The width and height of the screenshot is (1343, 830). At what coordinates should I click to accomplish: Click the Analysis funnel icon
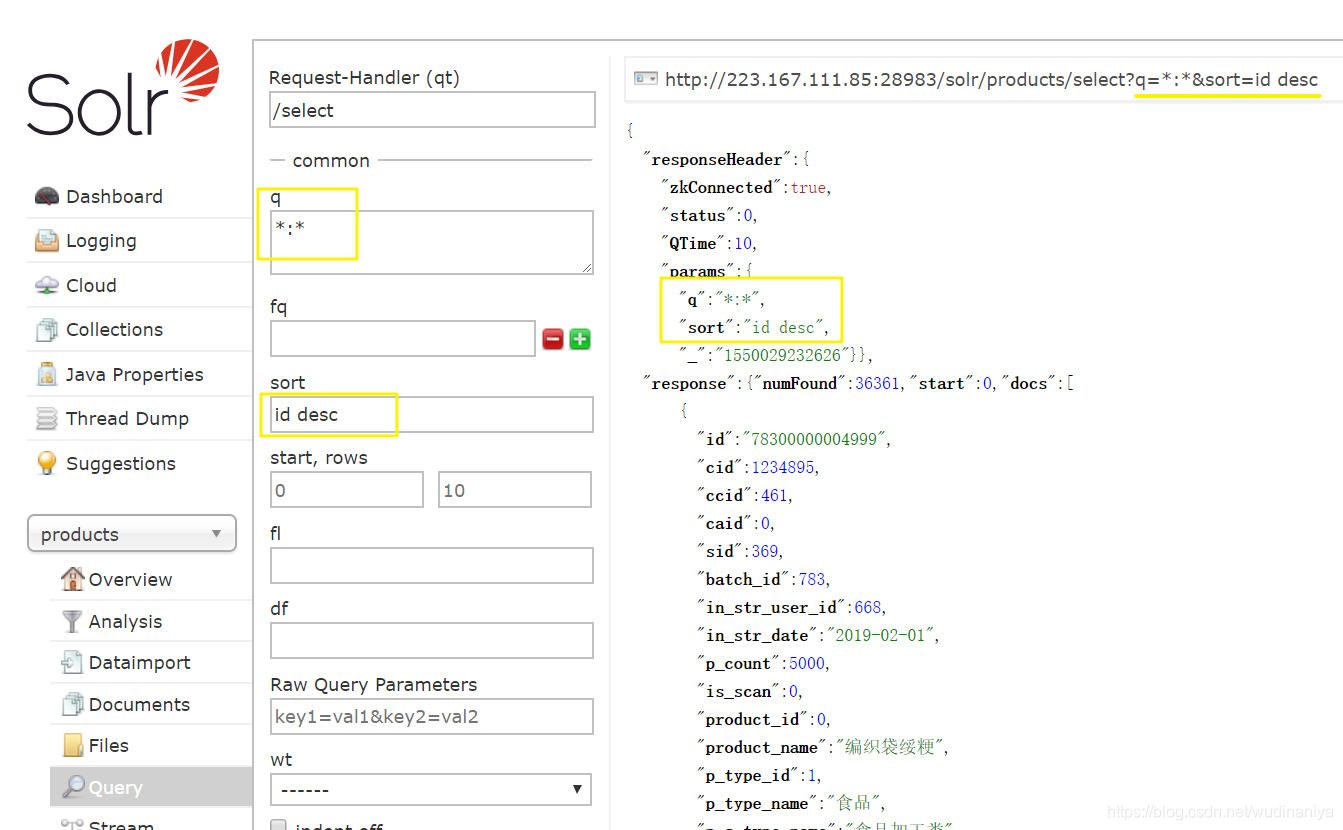coord(73,621)
